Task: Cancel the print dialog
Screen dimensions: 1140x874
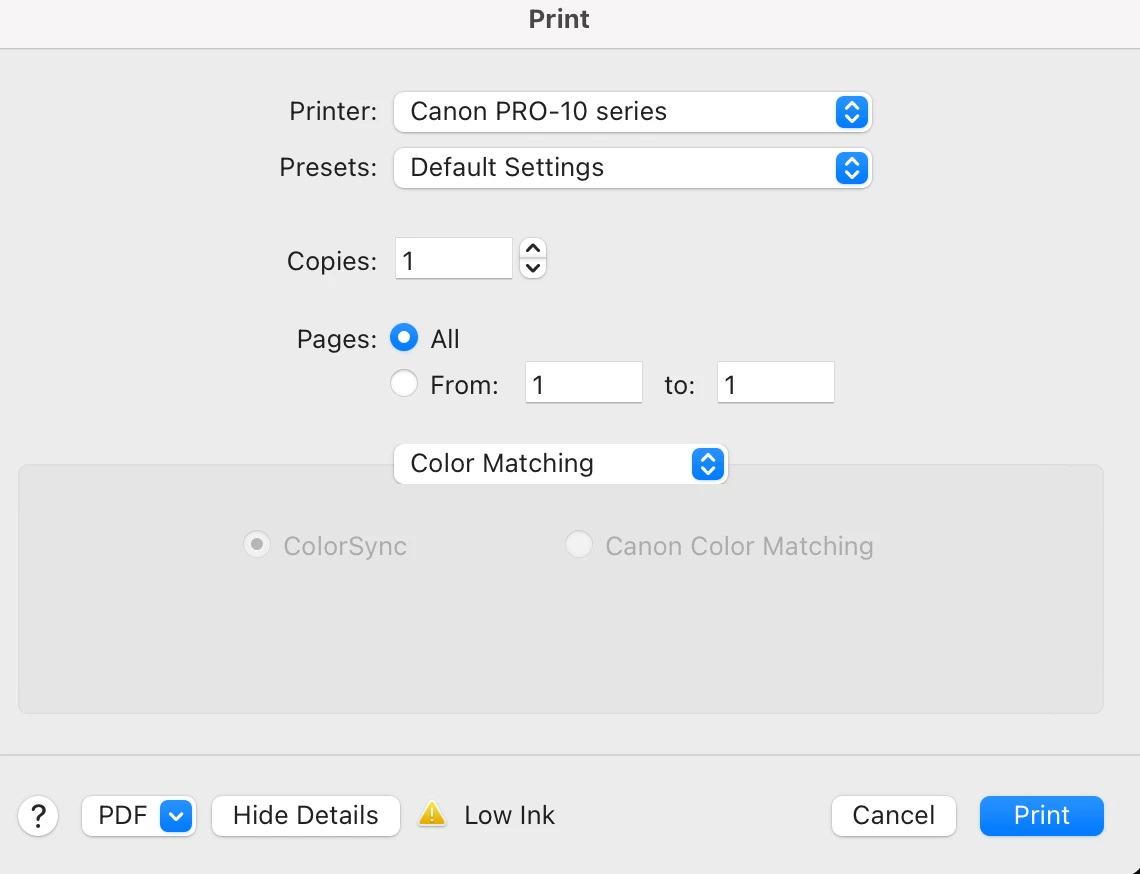Action: click(893, 815)
